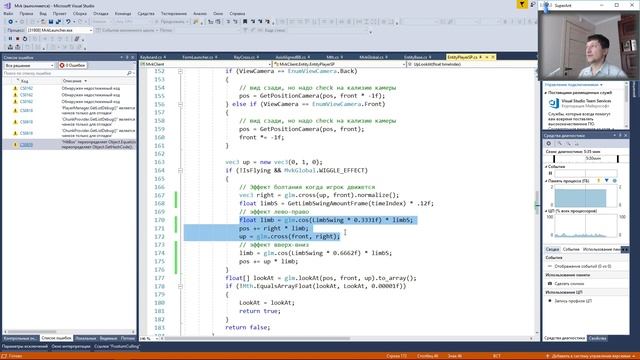Switch to the 'Локальные' bottom tab
The image size is (640, 360).
coord(85,338)
